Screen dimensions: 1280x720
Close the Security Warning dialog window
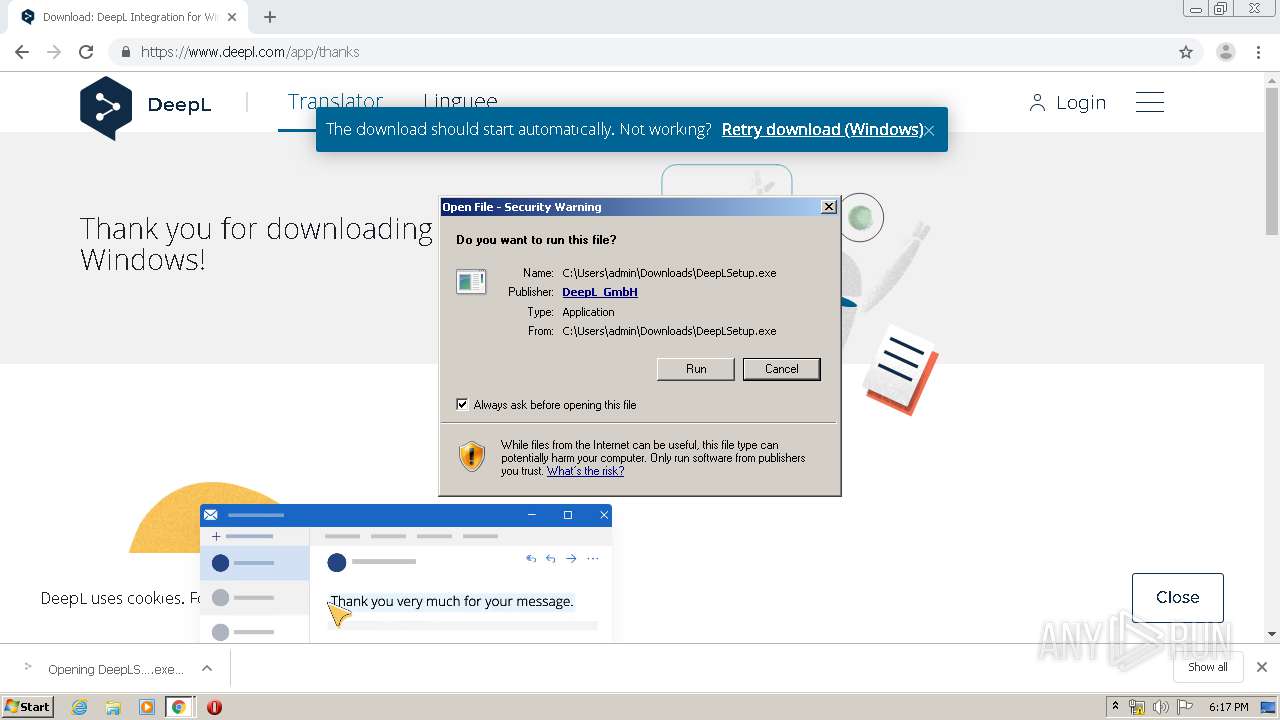(x=828, y=207)
